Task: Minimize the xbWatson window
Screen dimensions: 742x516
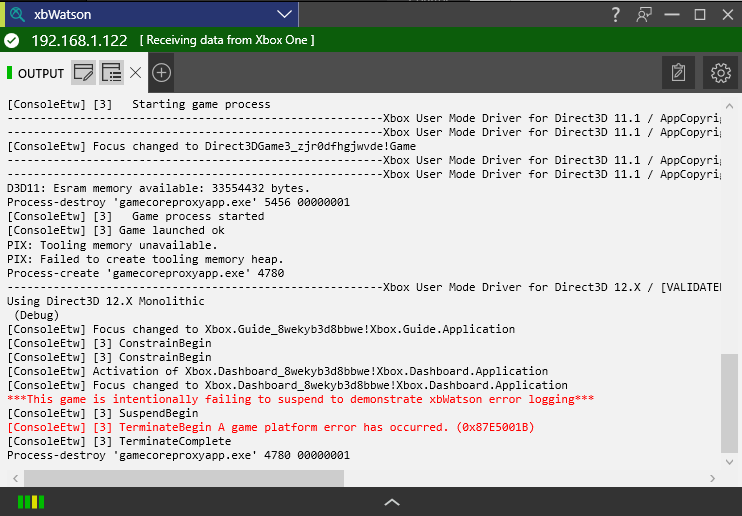Action: (672, 15)
